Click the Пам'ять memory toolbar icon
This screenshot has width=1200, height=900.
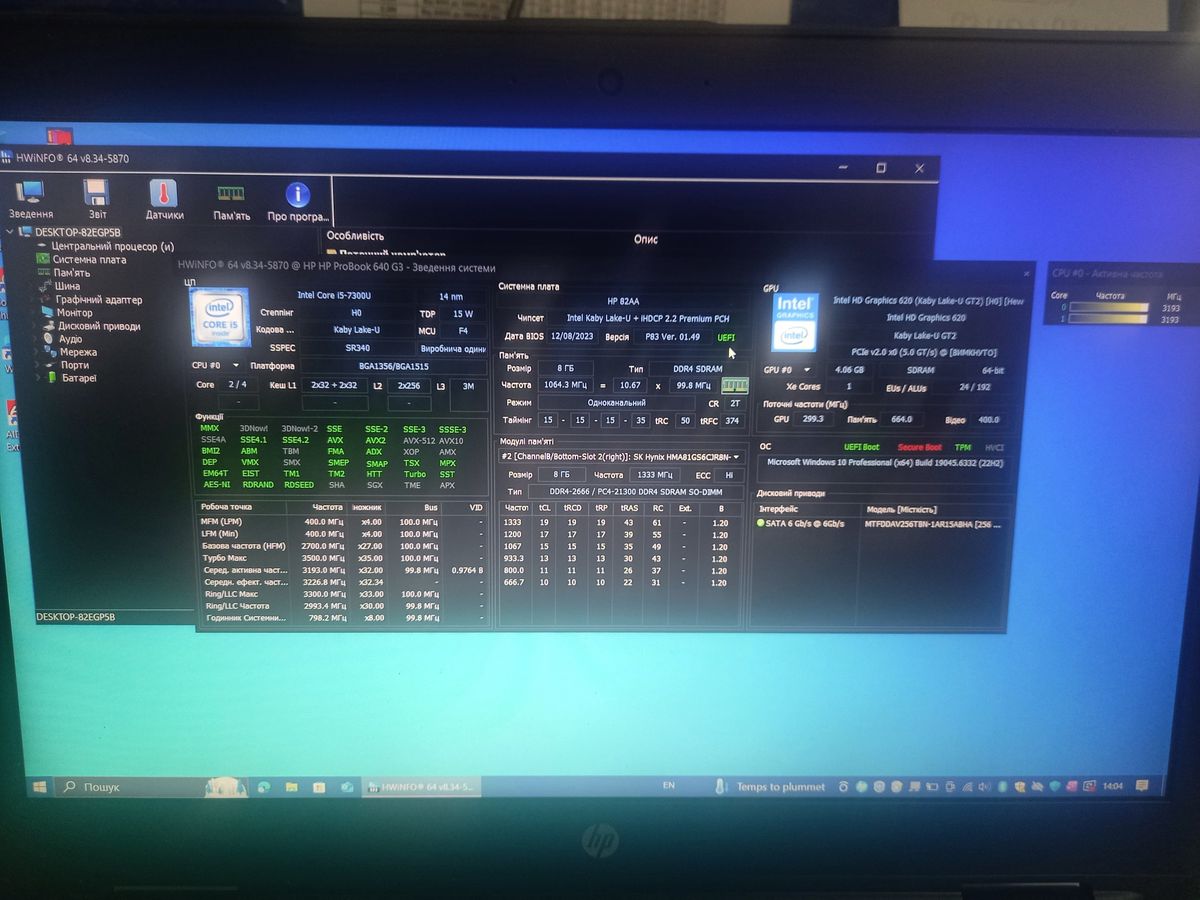(x=231, y=198)
